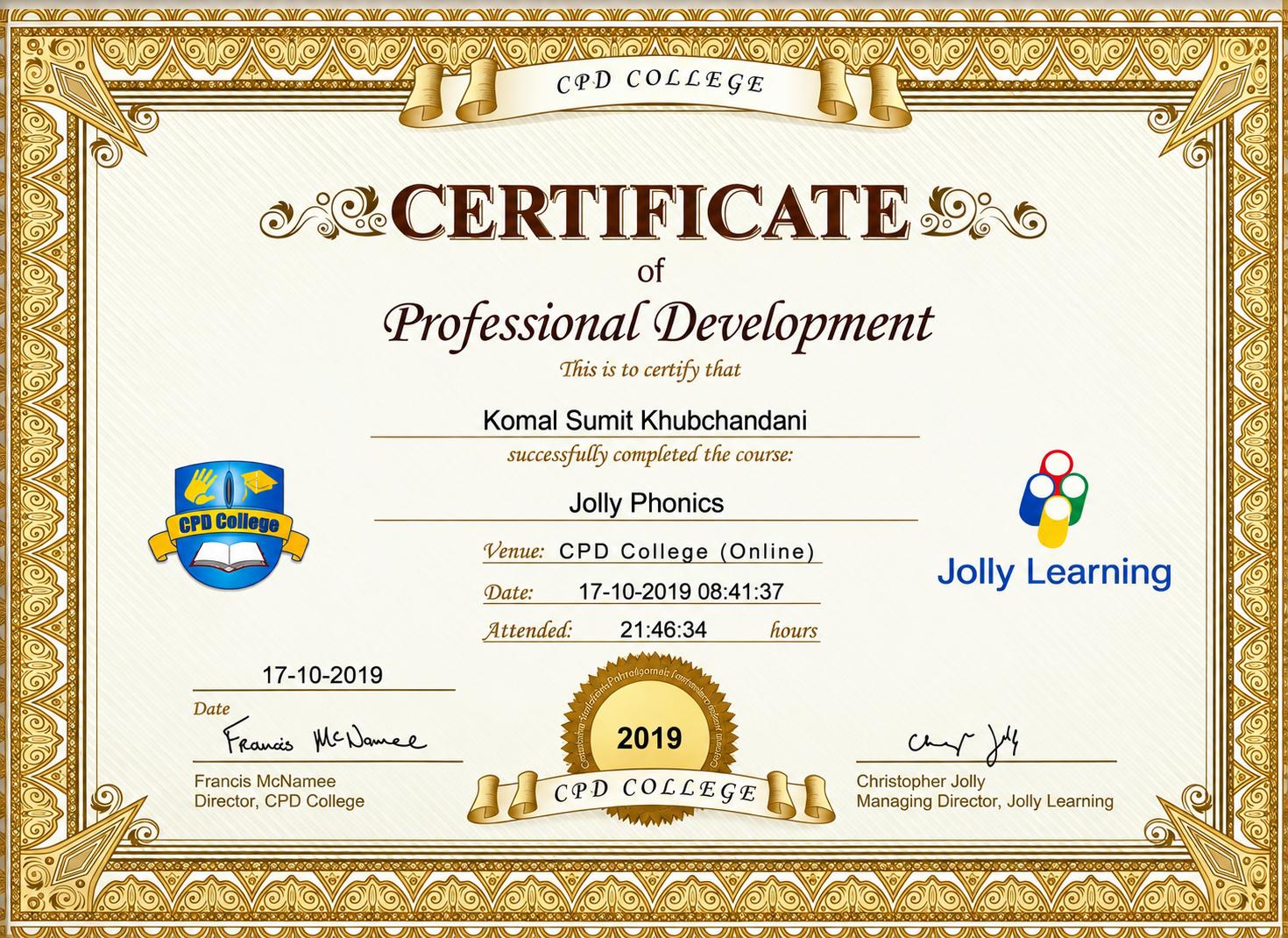Image resolution: width=1288 pixels, height=938 pixels.
Task: Click the 17-10-2019 date above the signature line
Action: [322, 675]
